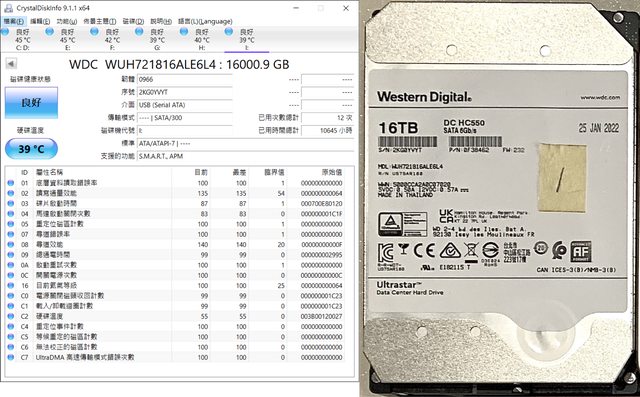Select the C7 UltraDMA attribute row
The height and width of the screenshot is (397, 640).
click(x=176, y=357)
